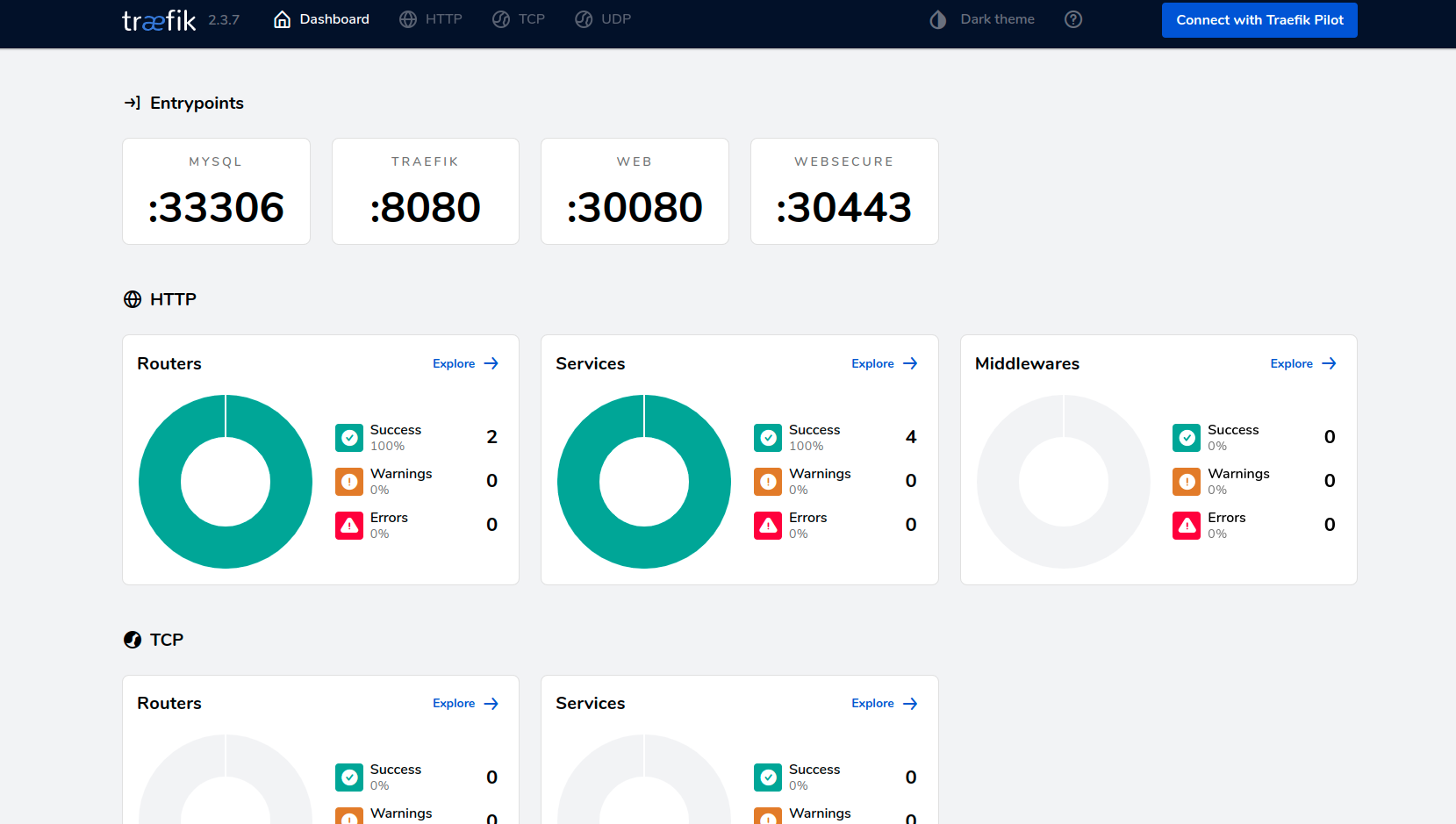Click TCP Routers Success check icon

click(x=349, y=777)
